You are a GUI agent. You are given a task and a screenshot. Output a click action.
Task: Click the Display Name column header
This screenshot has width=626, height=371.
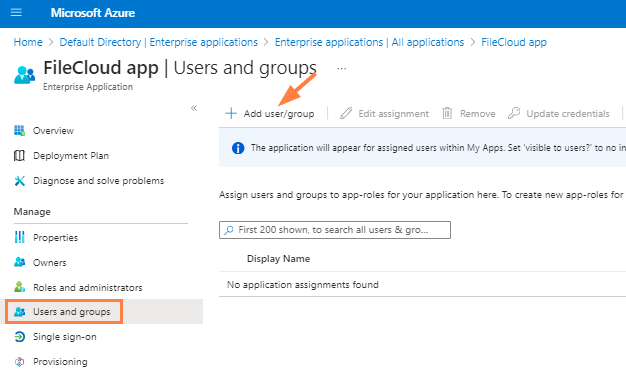(278, 259)
